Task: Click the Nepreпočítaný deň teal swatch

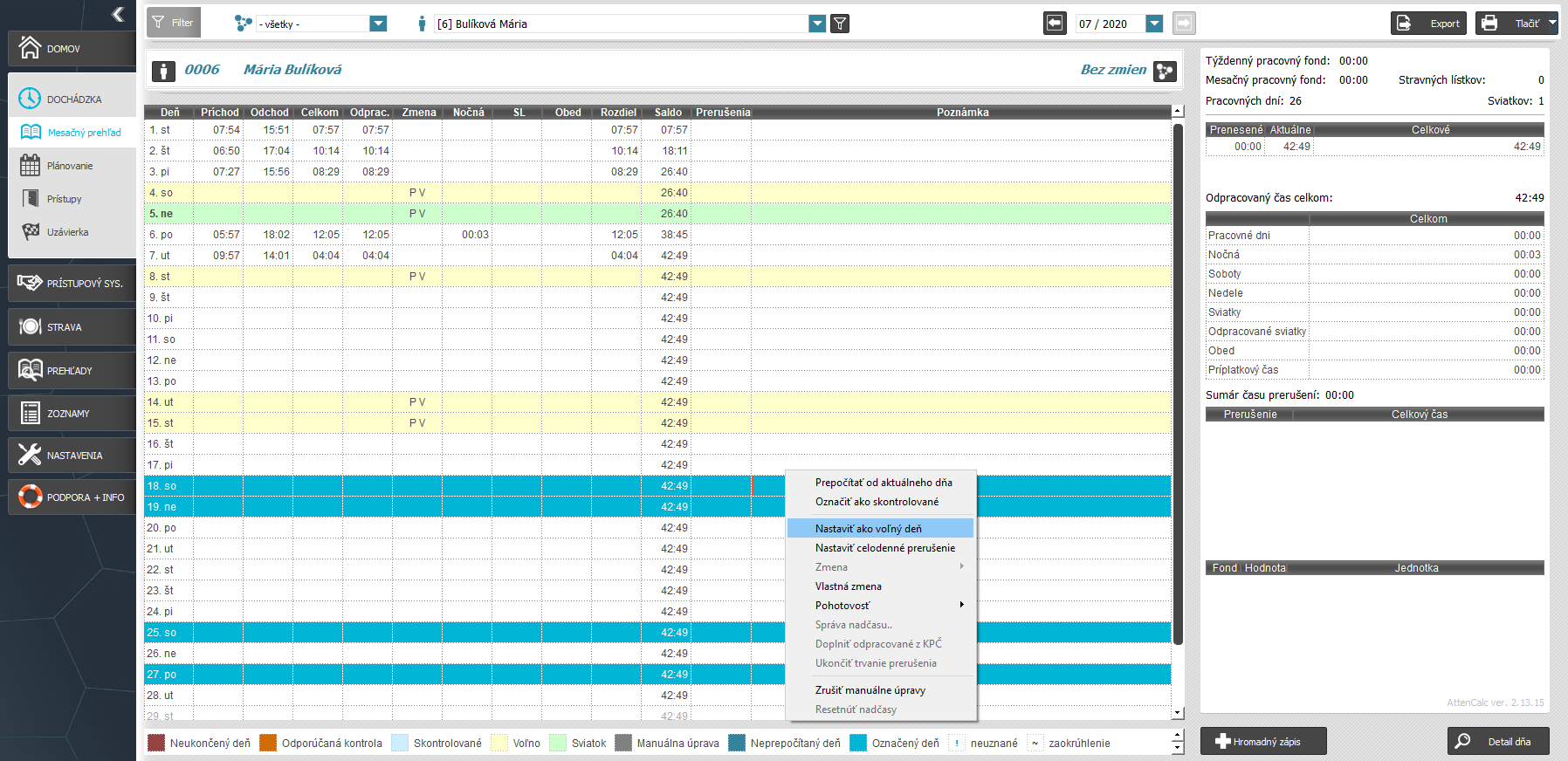Action: click(737, 743)
